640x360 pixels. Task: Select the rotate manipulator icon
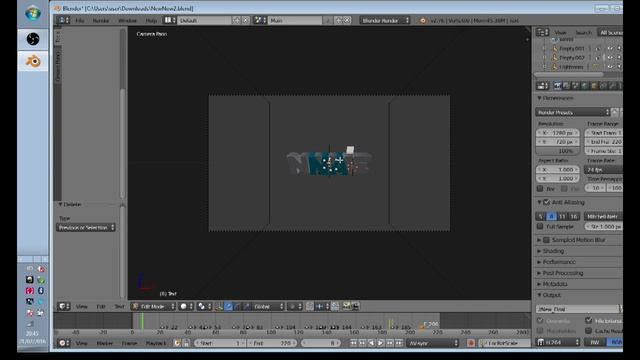[x=238, y=306]
